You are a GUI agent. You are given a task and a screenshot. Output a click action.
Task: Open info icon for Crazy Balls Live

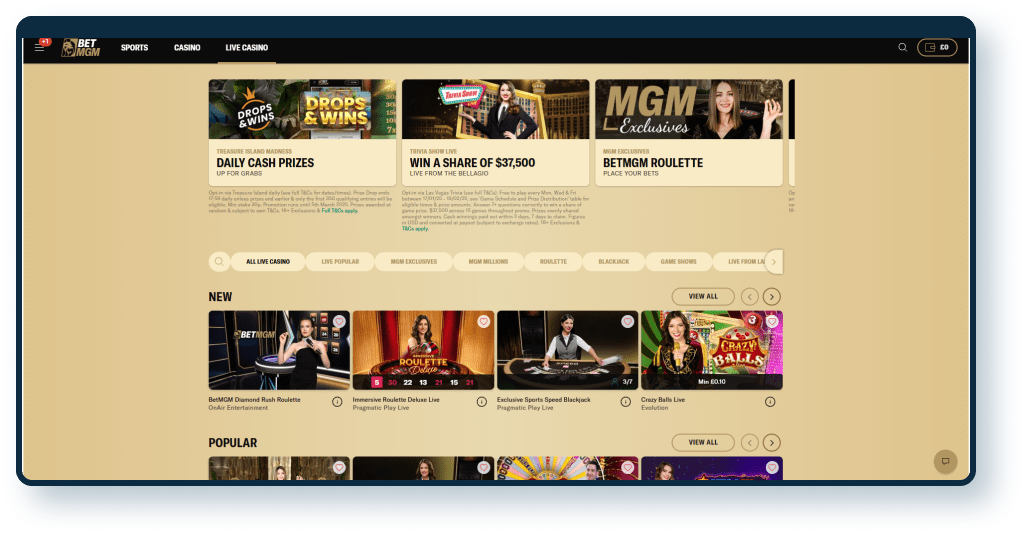point(770,402)
